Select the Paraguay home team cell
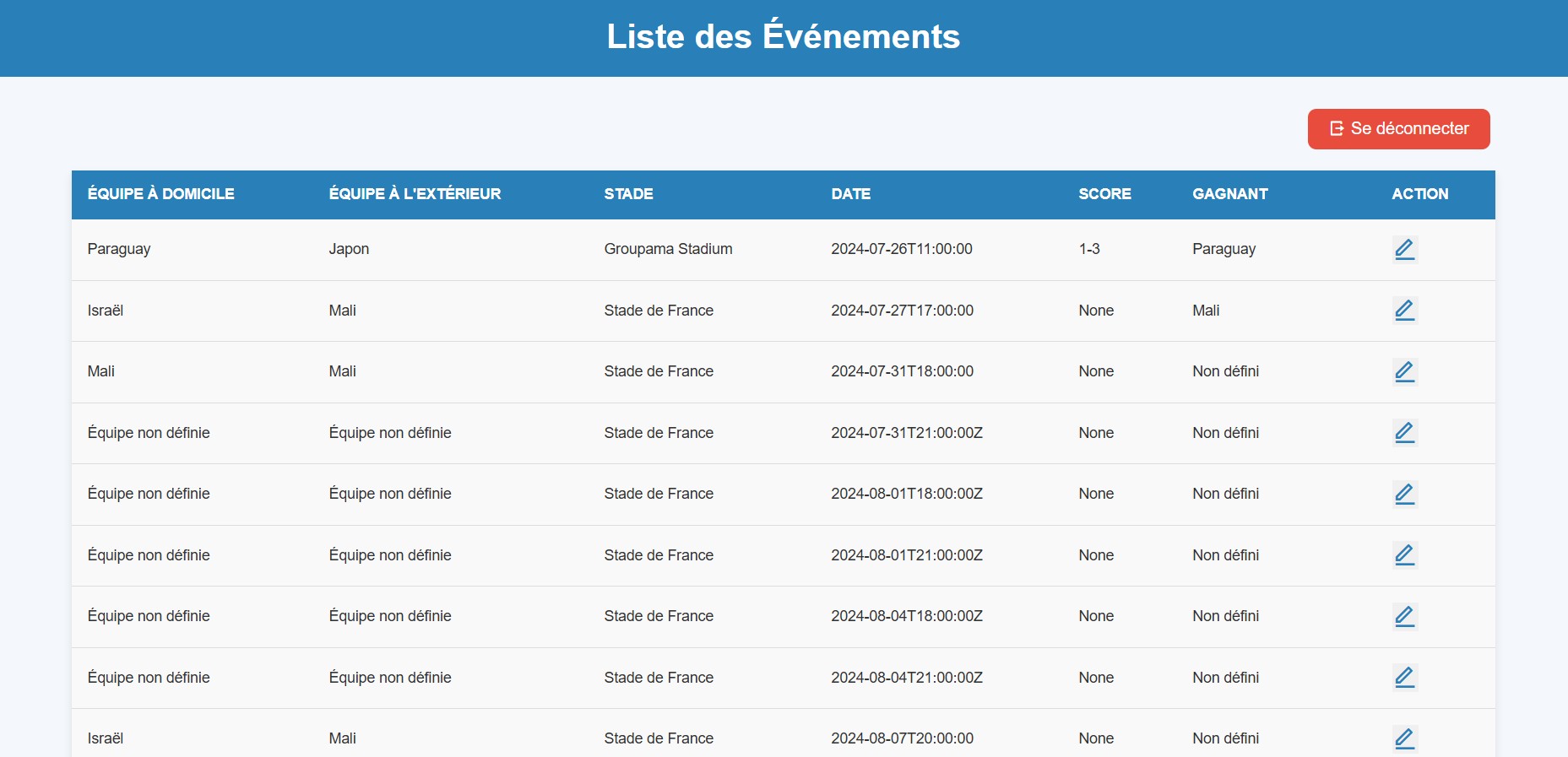 (119, 249)
